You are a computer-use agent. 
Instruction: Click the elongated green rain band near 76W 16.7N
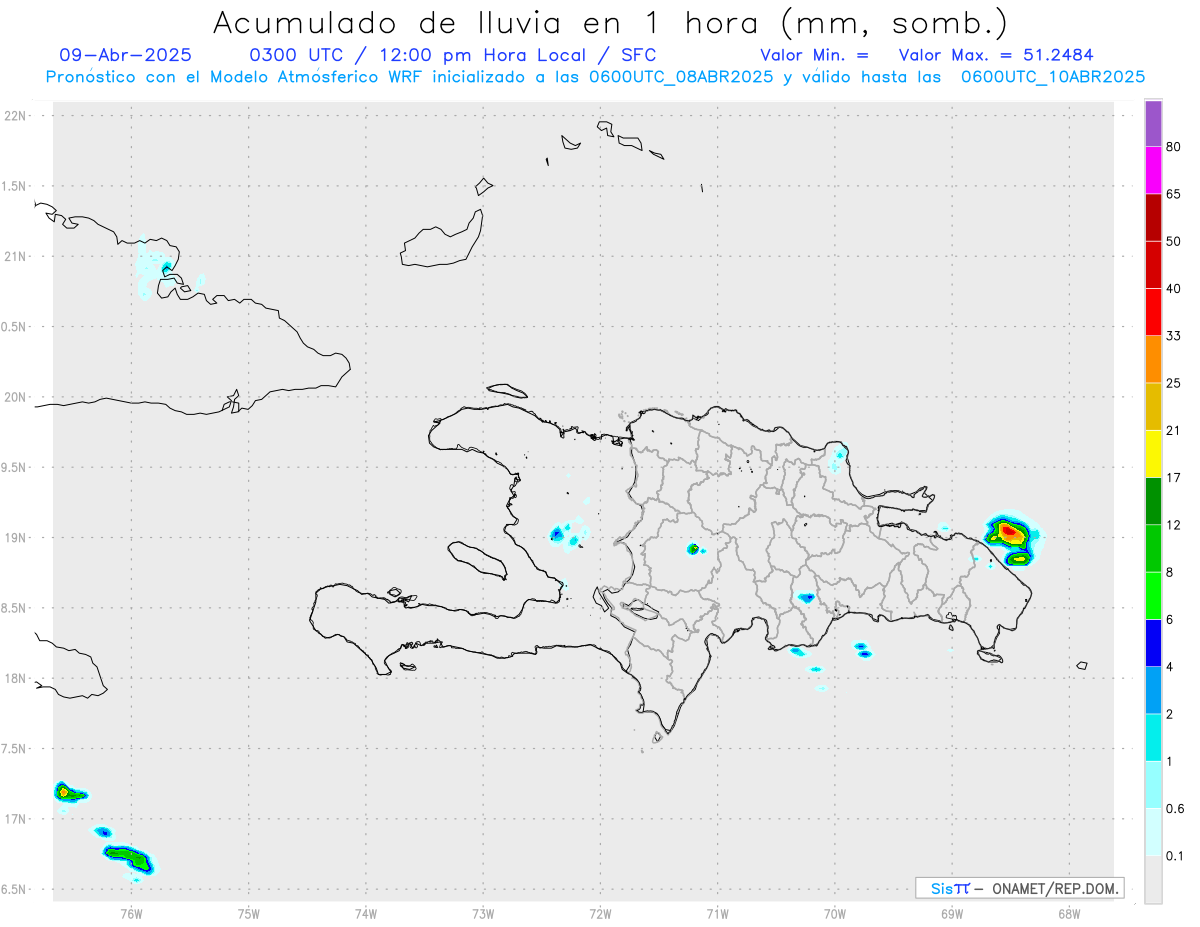[129, 859]
